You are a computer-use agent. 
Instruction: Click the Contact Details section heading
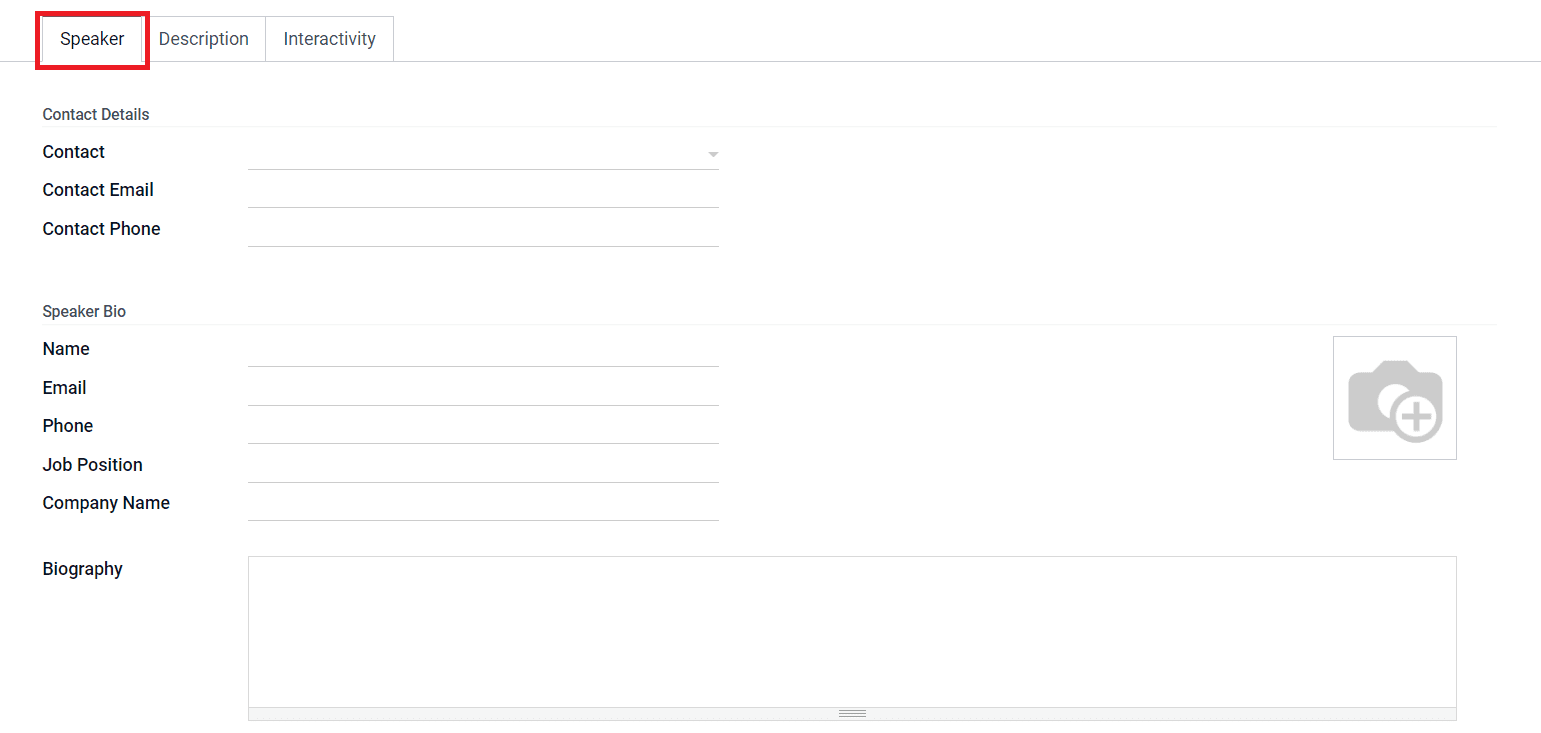click(x=95, y=114)
